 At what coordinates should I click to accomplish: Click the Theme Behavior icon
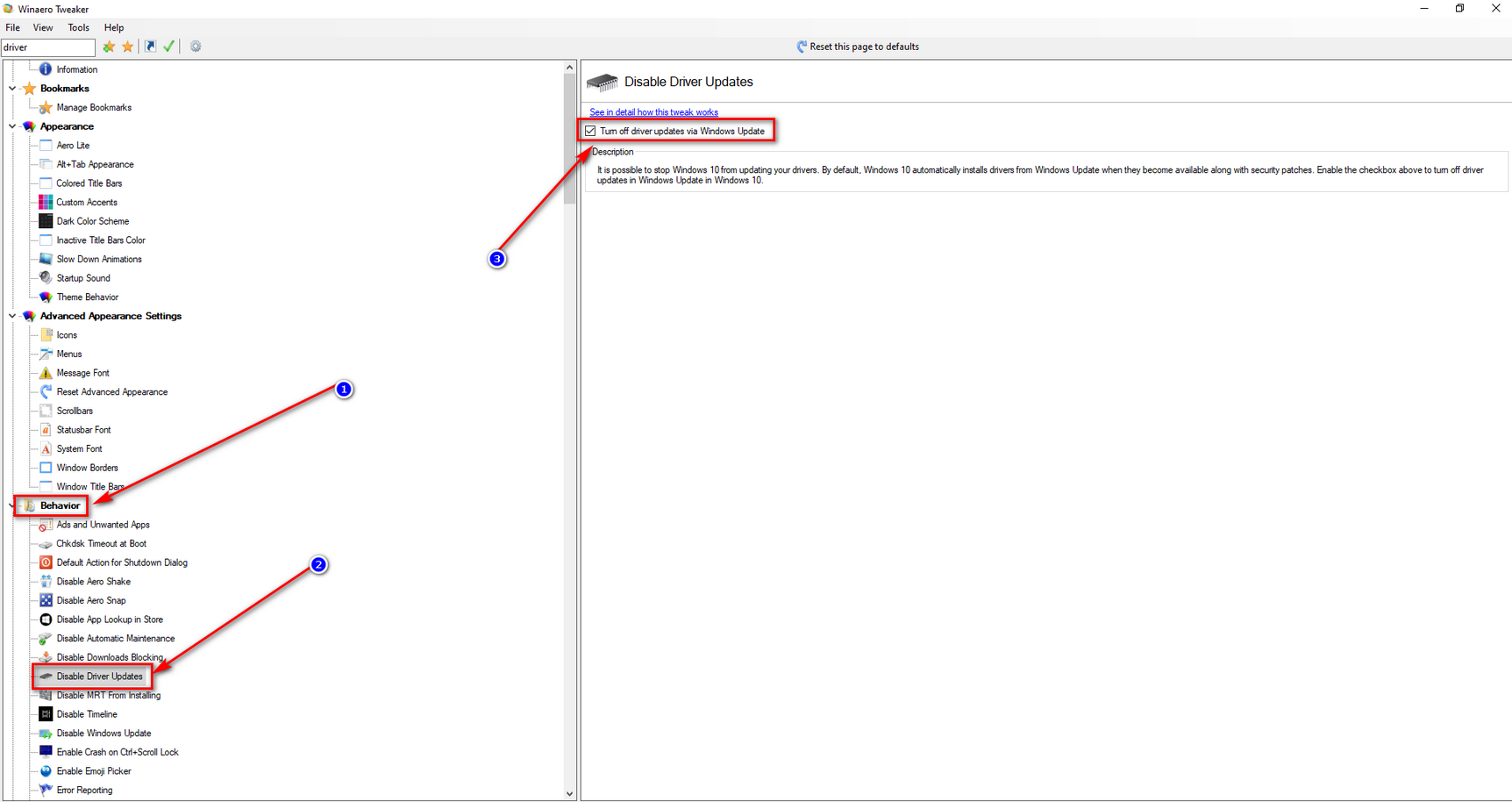tap(46, 297)
